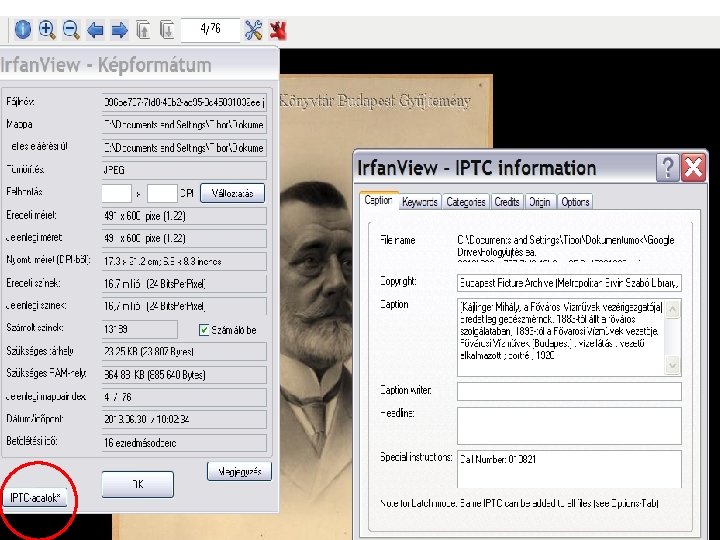Screen dimensions: 720x540
Task: Zoom out with the minus magnifier icon
Action: point(71,30)
